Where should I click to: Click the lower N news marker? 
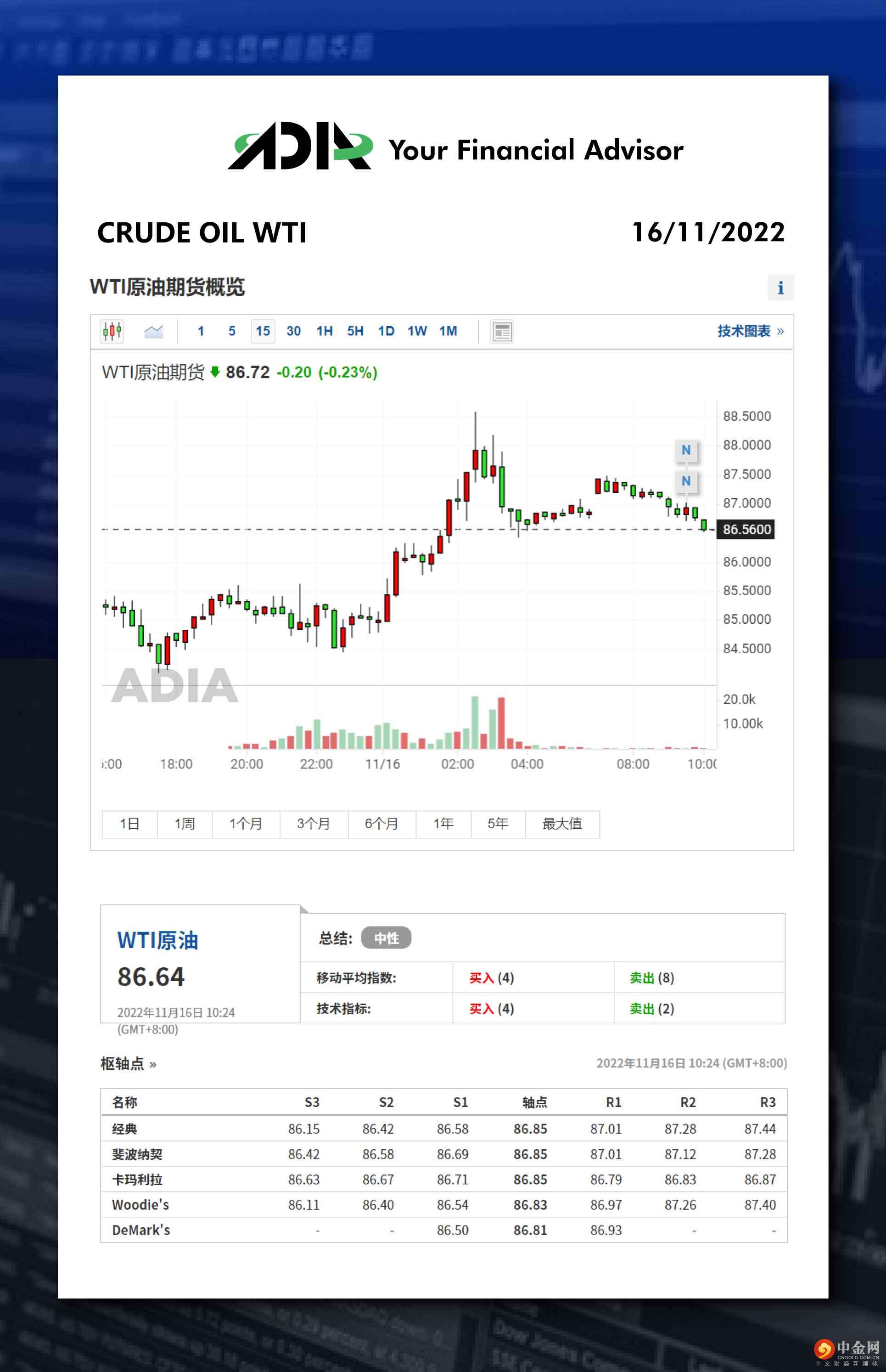point(686,480)
